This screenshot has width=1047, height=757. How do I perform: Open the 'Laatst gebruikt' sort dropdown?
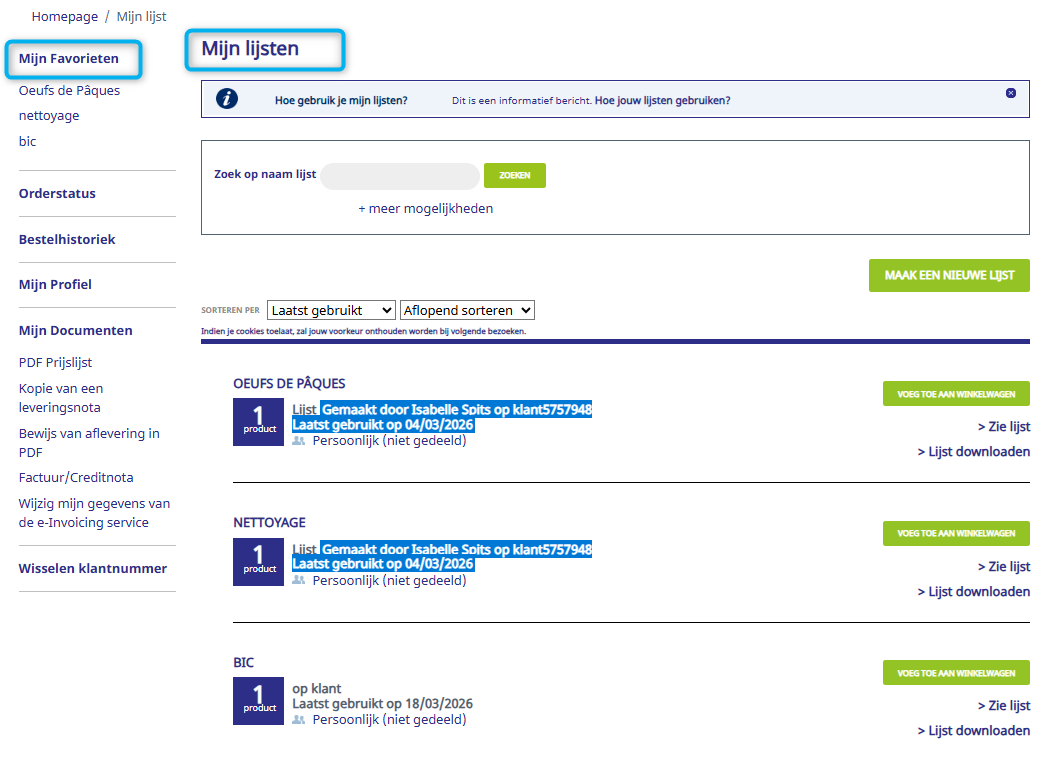(x=331, y=310)
